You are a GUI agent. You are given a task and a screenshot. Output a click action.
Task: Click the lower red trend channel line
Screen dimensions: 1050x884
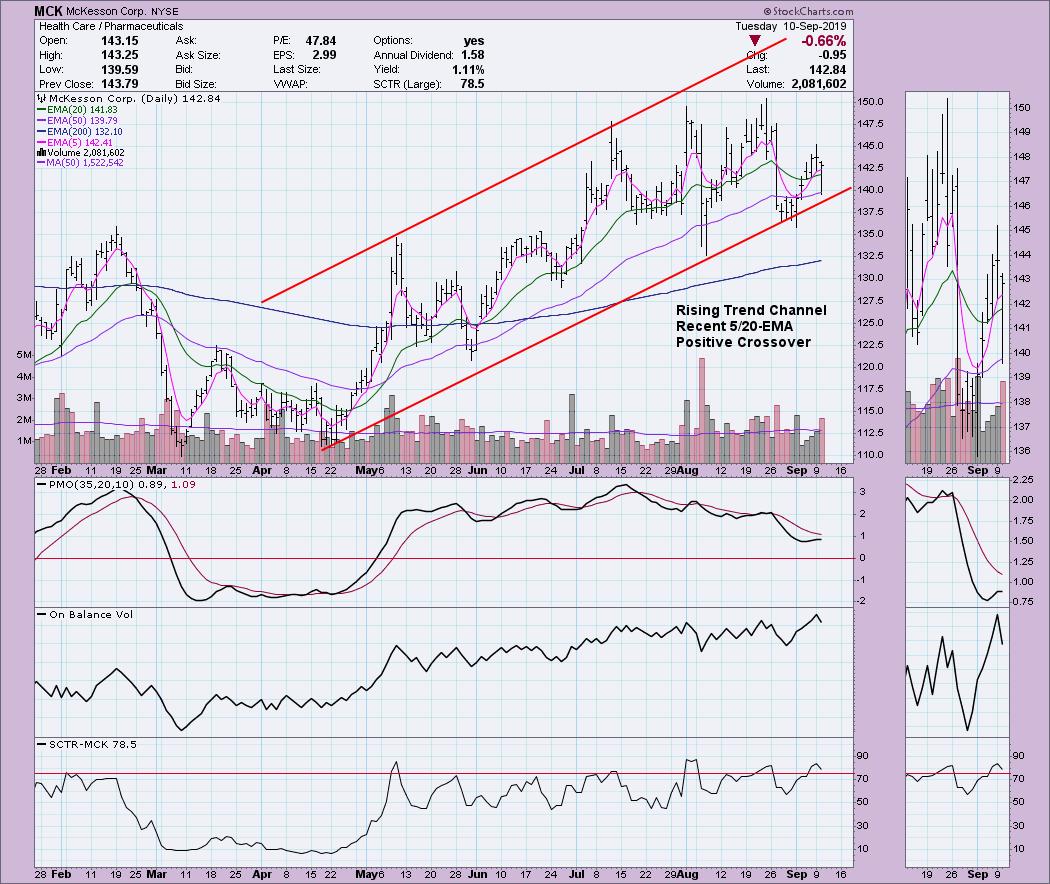click(586, 319)
